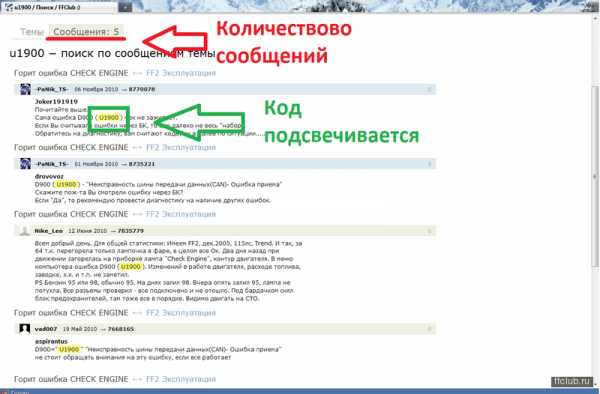Open post number 8770078 link
This screenshot has height=394, width=600.
[x=142, y=90]
